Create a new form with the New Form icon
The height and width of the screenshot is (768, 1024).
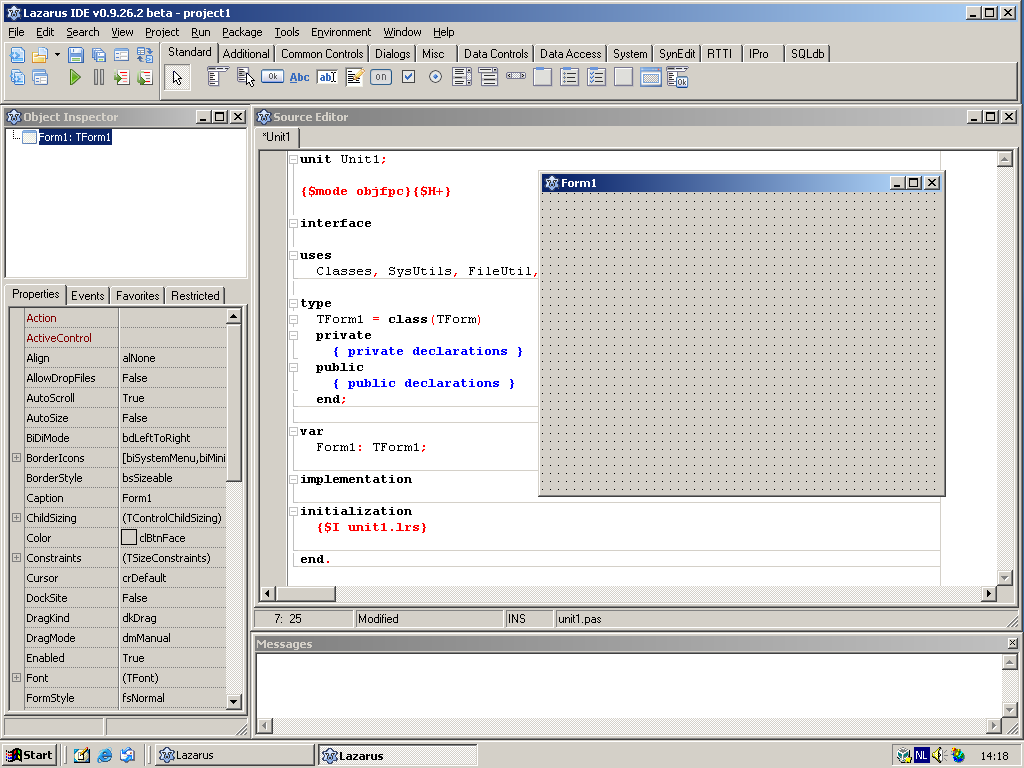pyautogui.click(x=121, y=54)
